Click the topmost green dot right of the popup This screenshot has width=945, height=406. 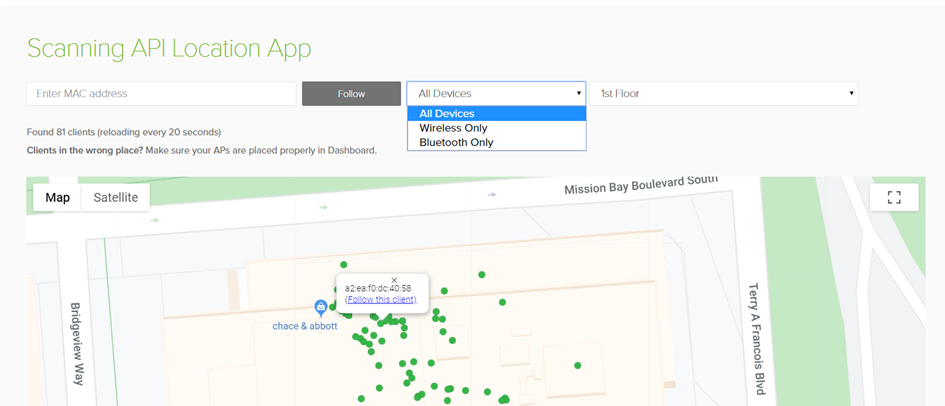(482, 274)
